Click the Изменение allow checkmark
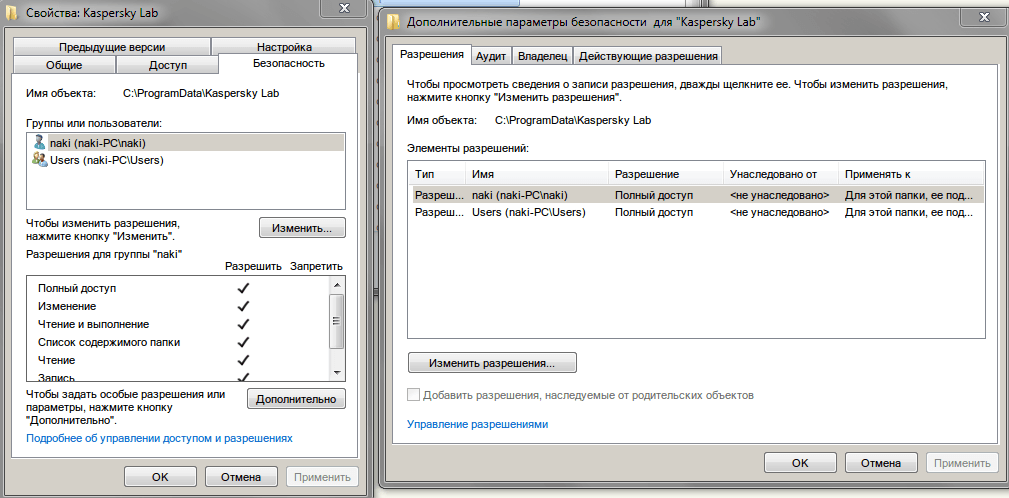 pyautogui.click(x=242, y=306)
